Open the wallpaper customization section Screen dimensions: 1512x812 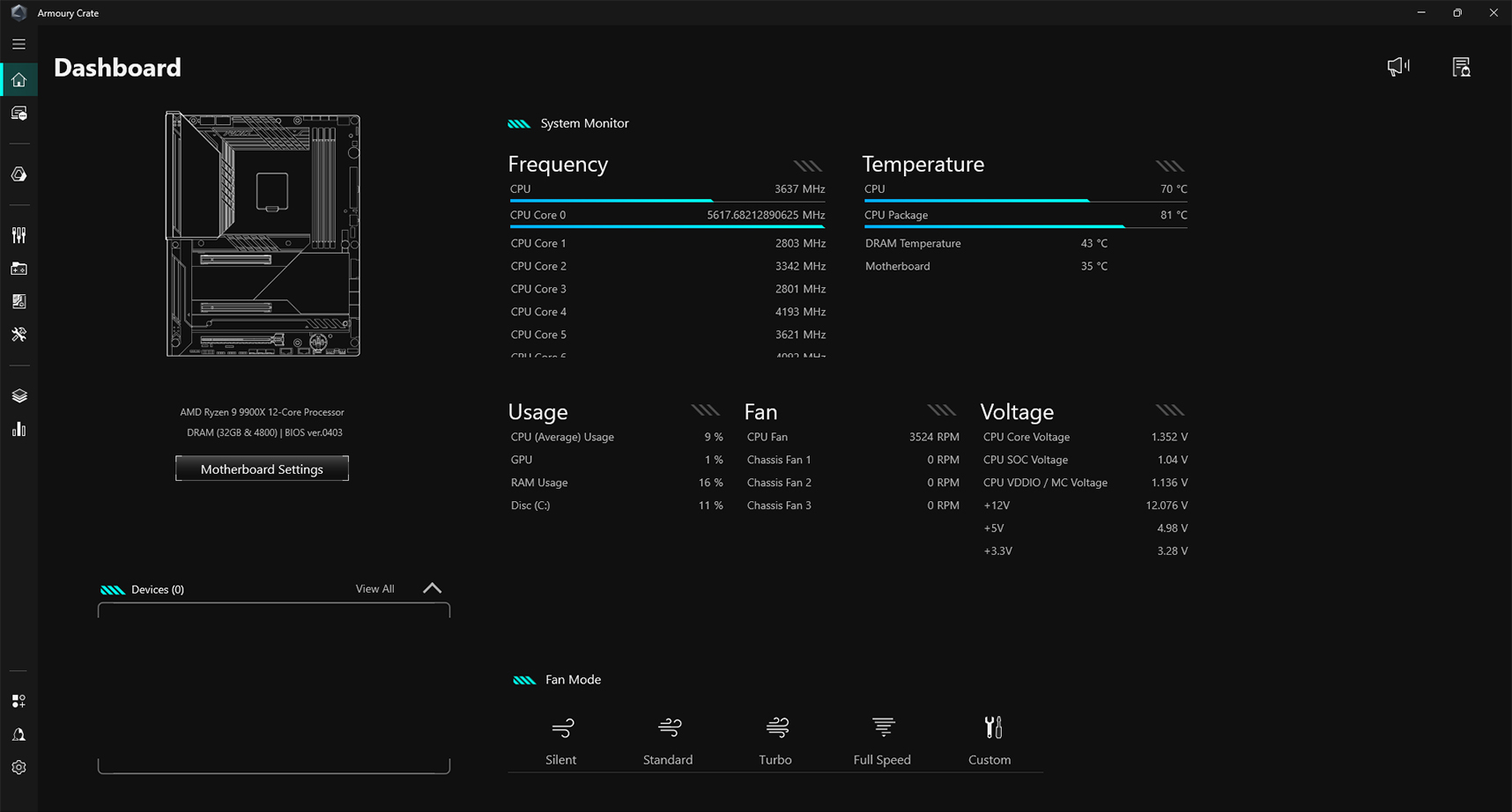[x=19, y=301]
